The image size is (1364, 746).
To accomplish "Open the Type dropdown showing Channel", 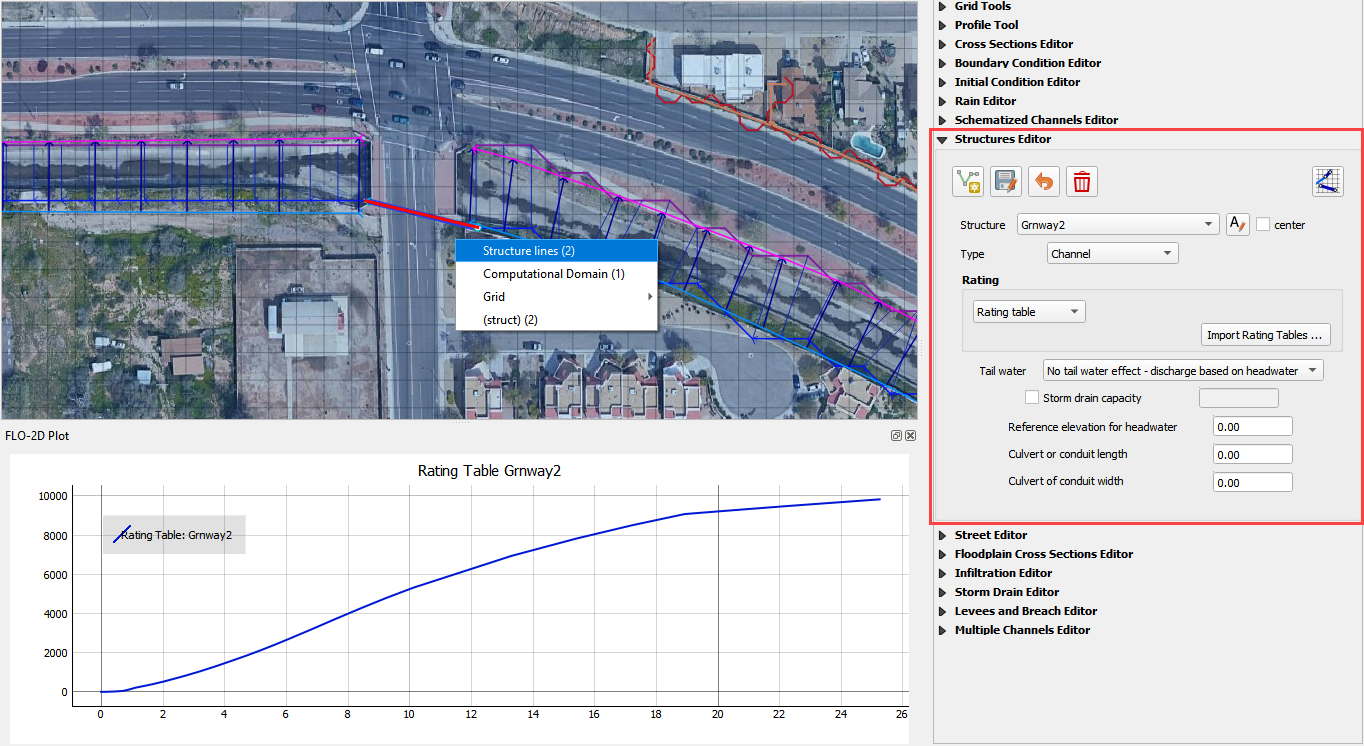I will pos(1112,254).
